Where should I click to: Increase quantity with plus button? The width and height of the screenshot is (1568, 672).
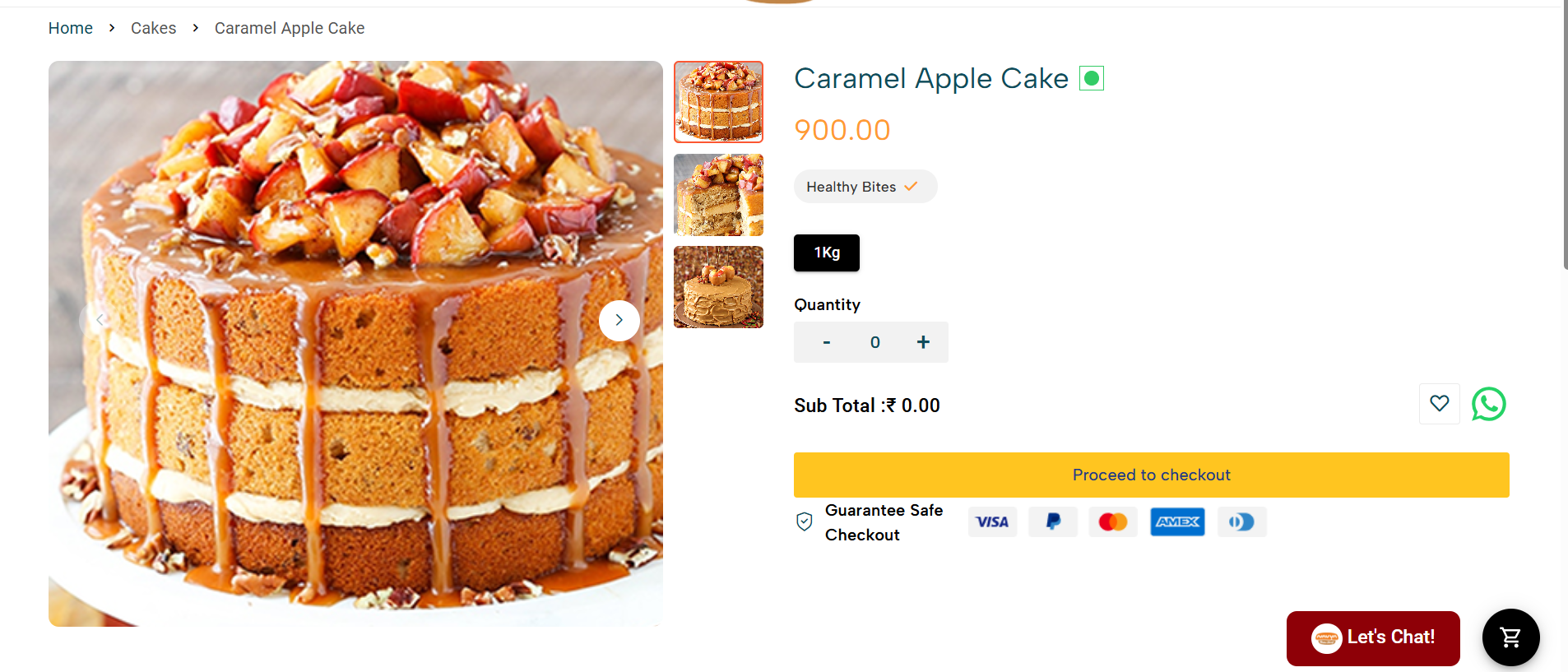(x=923, y=342)
